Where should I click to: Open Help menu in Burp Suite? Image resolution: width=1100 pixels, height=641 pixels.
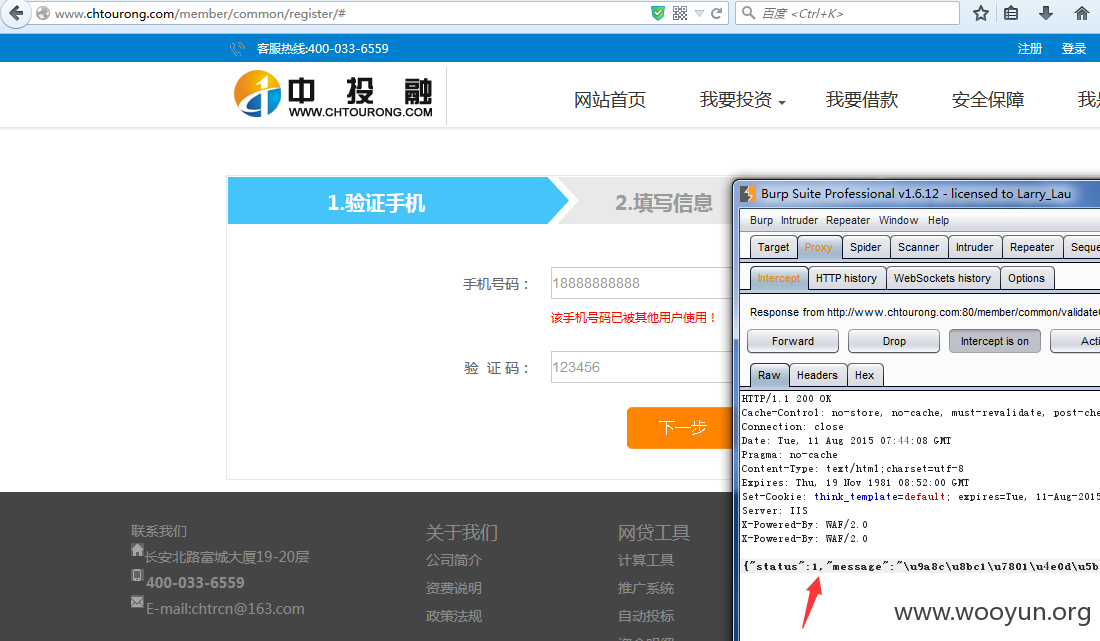[x=938, y=220]
